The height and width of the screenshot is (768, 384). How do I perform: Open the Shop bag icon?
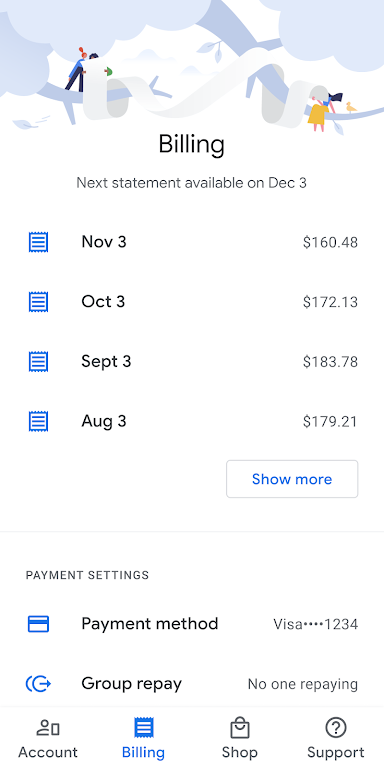[x=240, y=728]
